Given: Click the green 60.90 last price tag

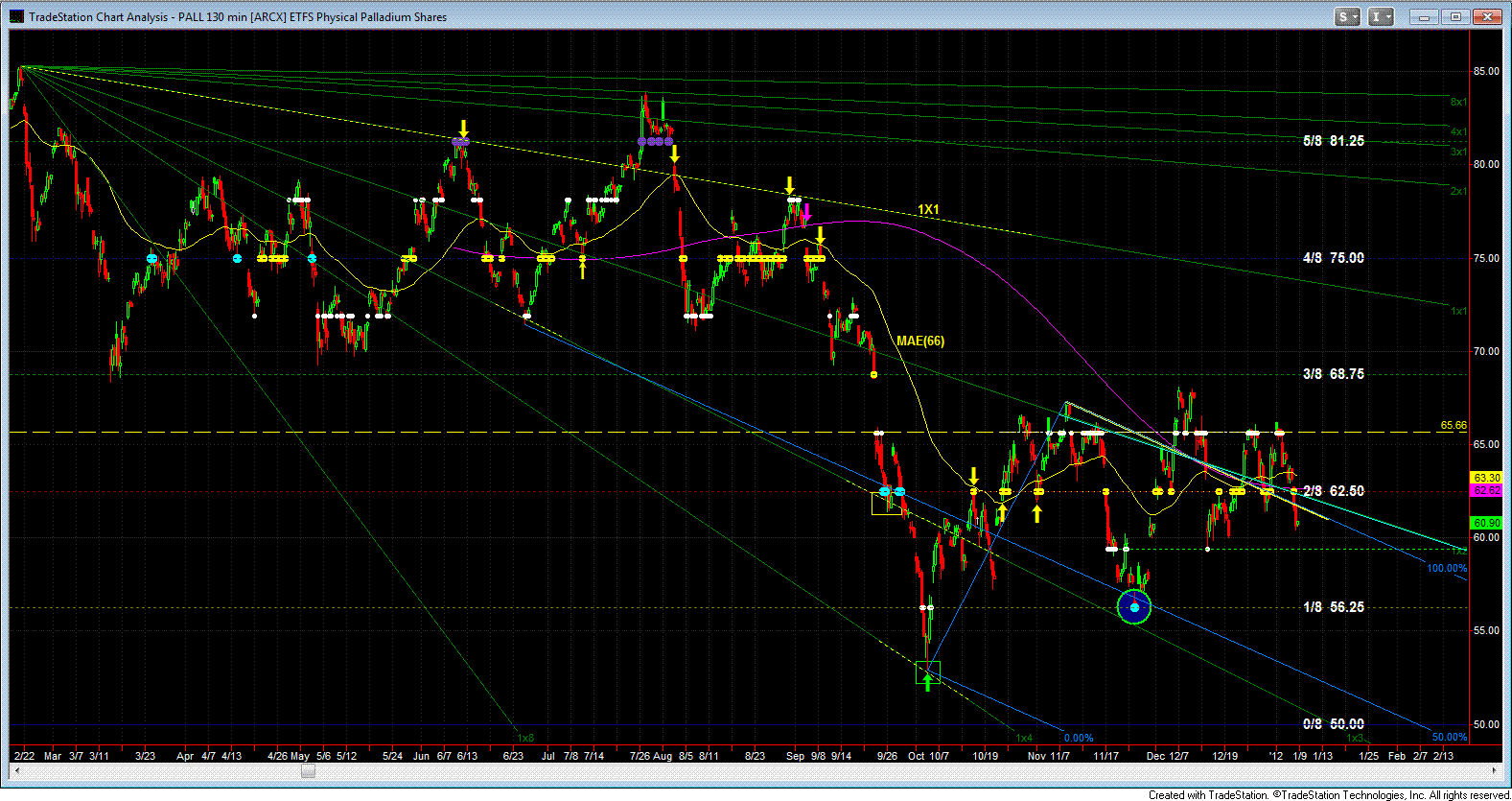Looking at the screenshot, I should coord(1486,523).
